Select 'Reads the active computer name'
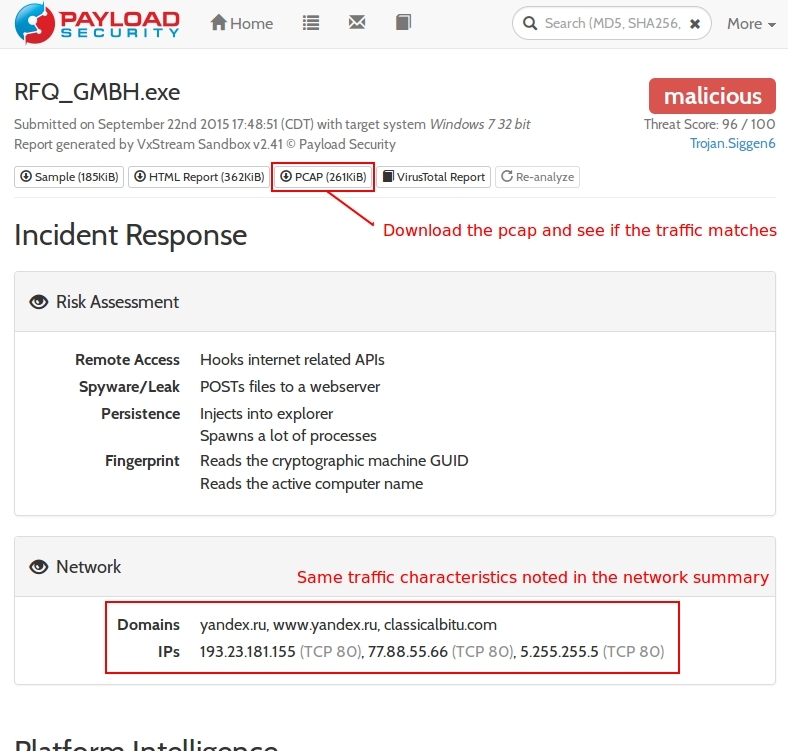Screen dimensions: 788x751 pos(312,484)
